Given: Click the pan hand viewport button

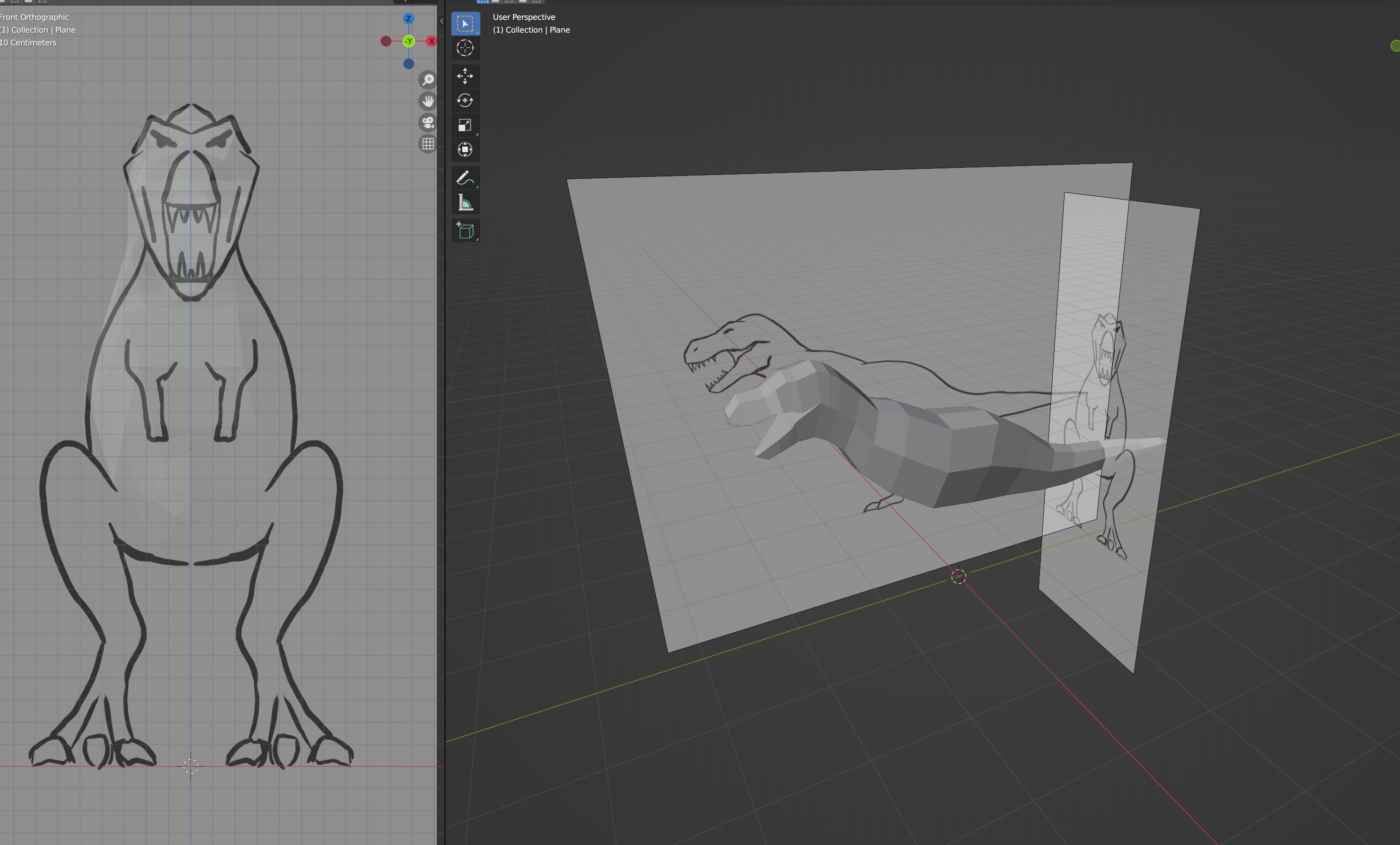Looking at the screenshot, I should (x=428, y=101).
